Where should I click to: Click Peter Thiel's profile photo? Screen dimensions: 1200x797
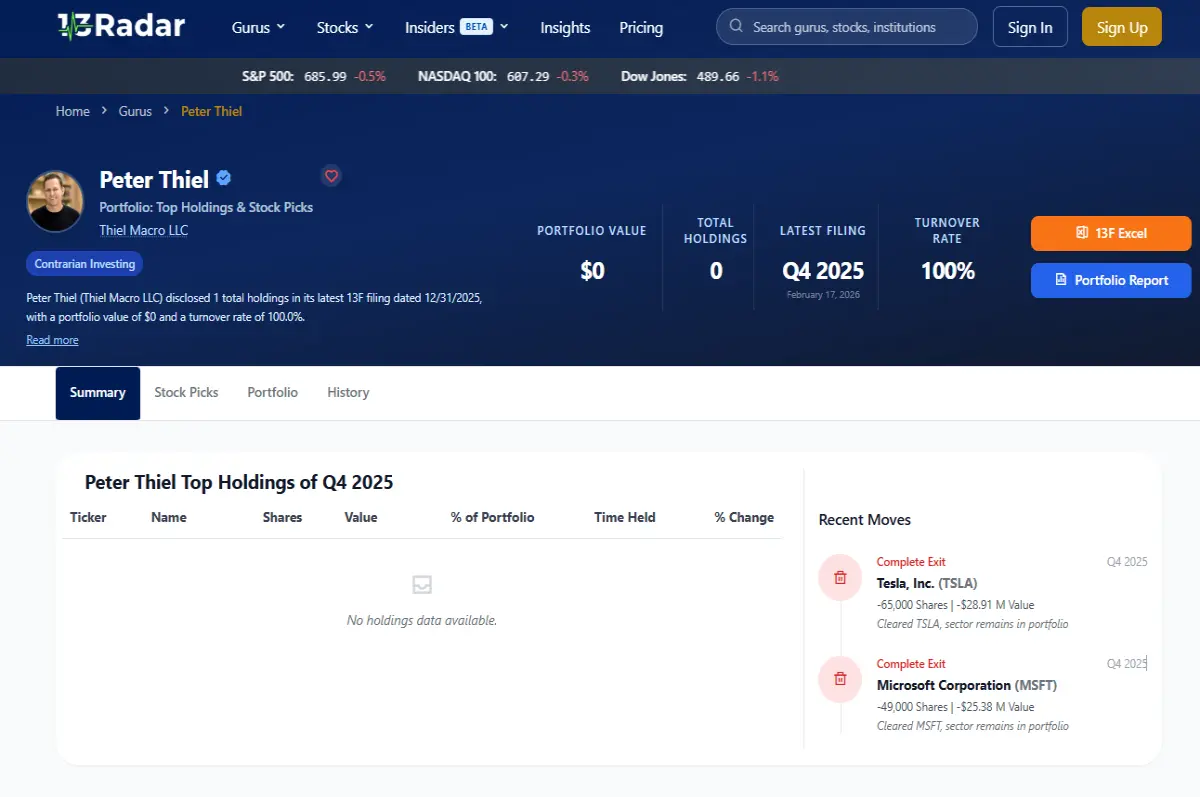pyautogui.click(x=55, y=201)
